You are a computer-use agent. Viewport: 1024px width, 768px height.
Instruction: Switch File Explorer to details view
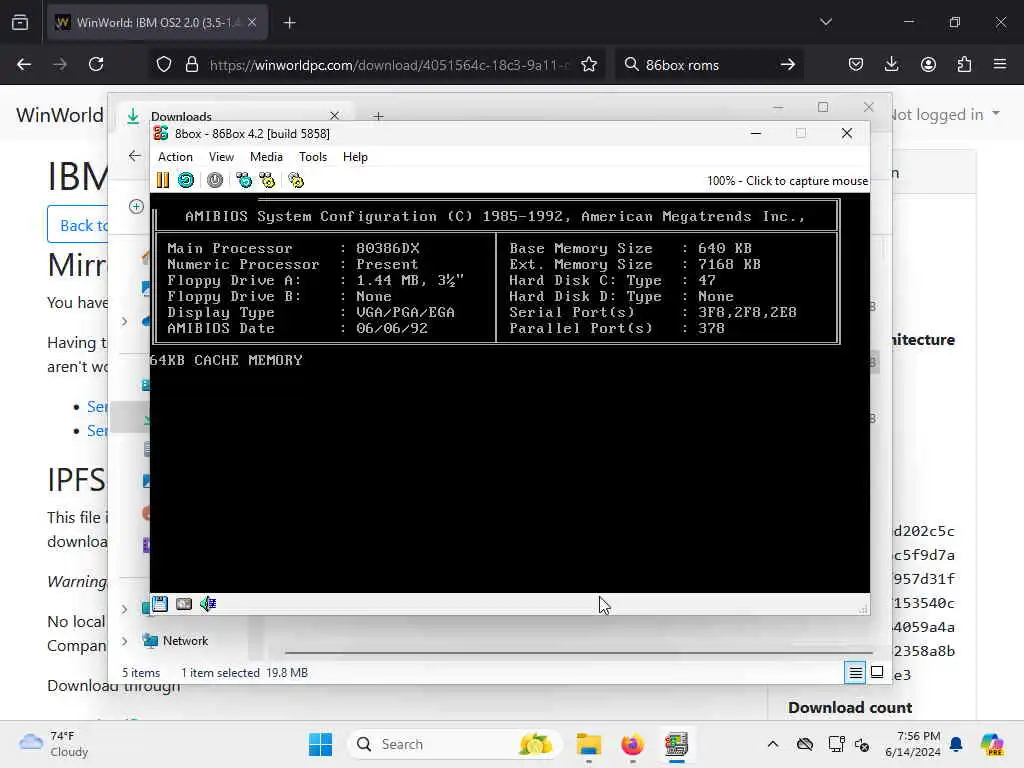(855, 673)
